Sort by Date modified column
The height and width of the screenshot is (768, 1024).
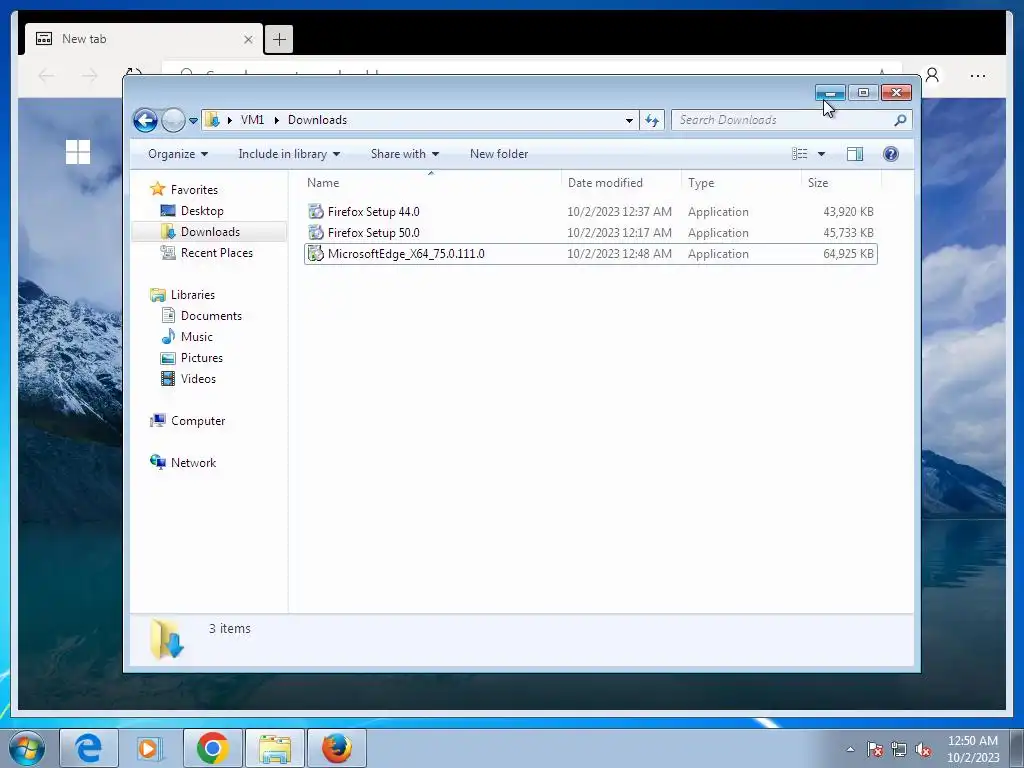pos(620,183)
